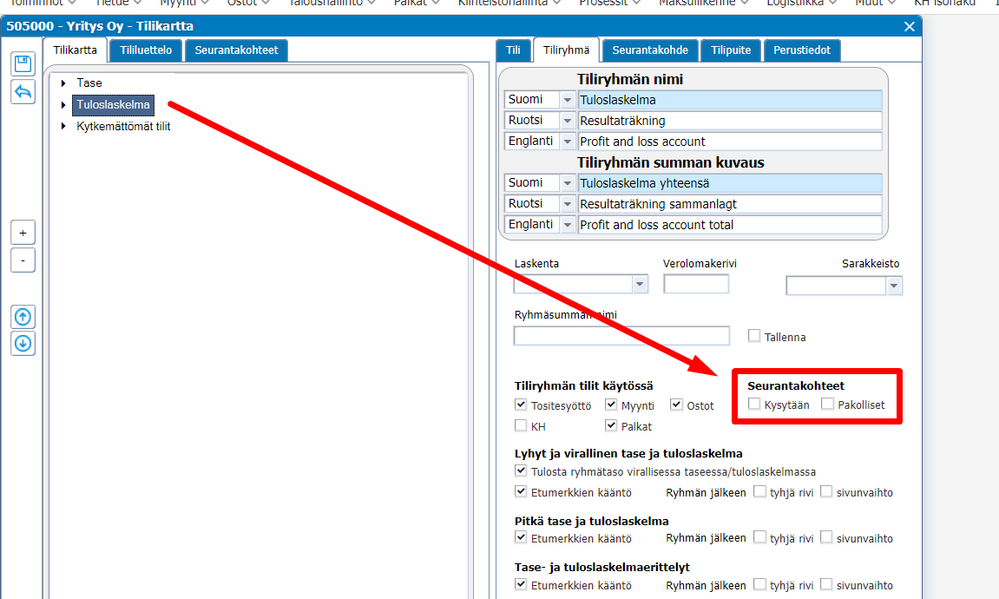The height and width of the screenshot is (599, 999).
Task: Select the Tiliryhmä tab
Action: click(x=566, y=50)
